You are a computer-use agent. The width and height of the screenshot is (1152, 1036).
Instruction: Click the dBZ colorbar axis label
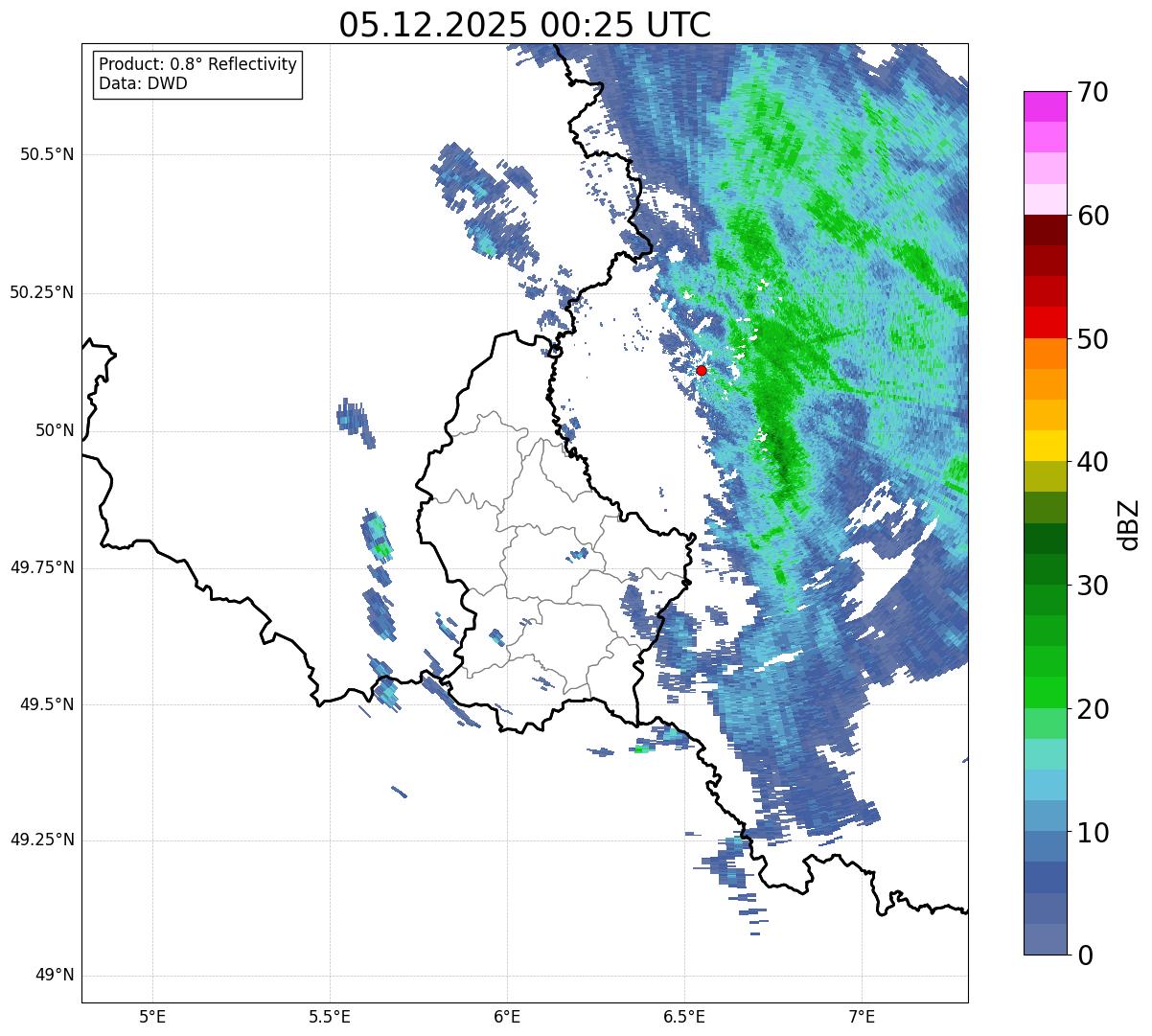(1129, 523)
